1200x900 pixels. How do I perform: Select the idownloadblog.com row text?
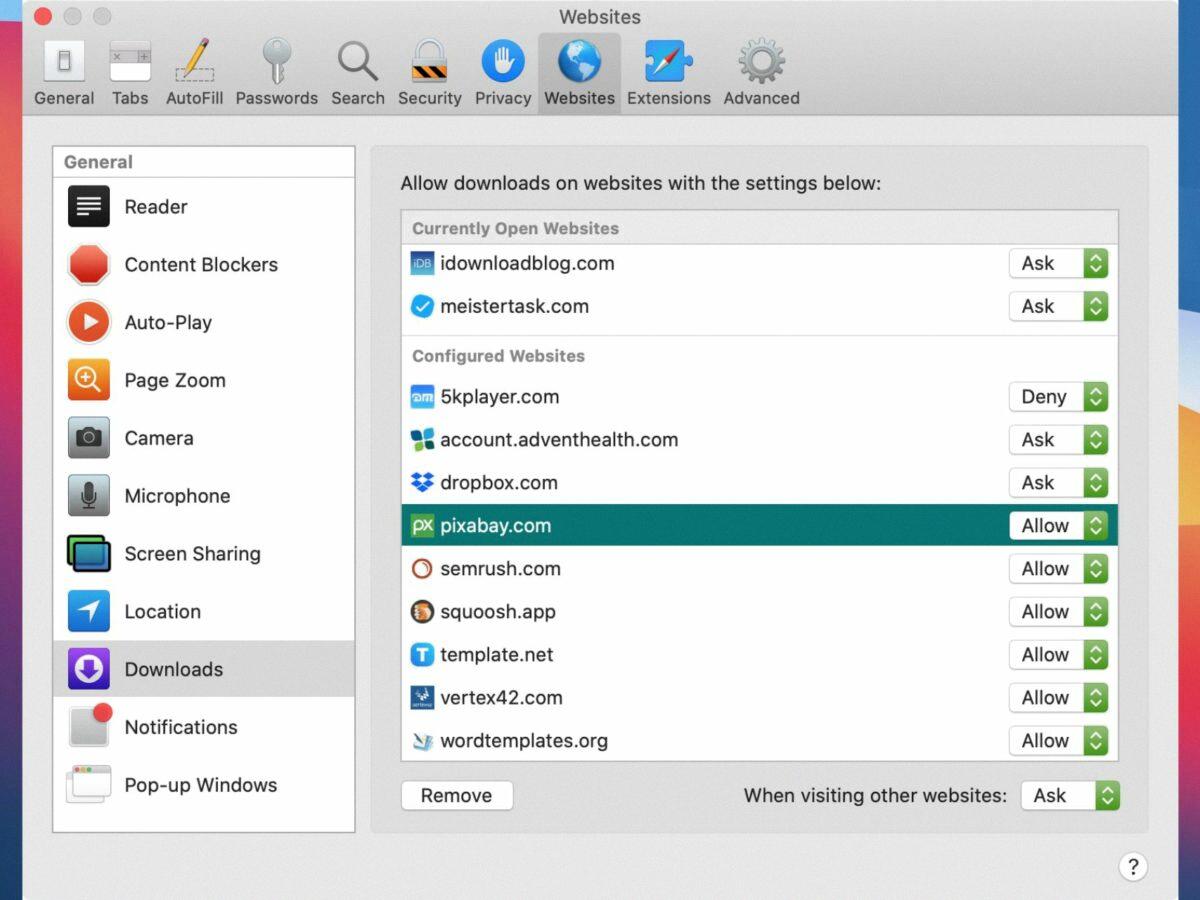[x=527, y=264]
